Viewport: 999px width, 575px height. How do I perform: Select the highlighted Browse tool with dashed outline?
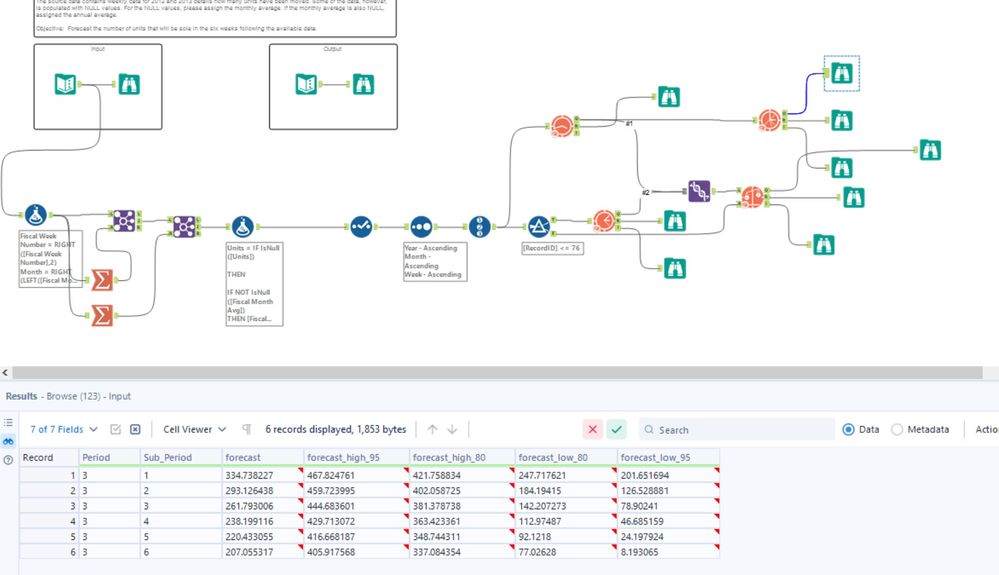[842, 73]
